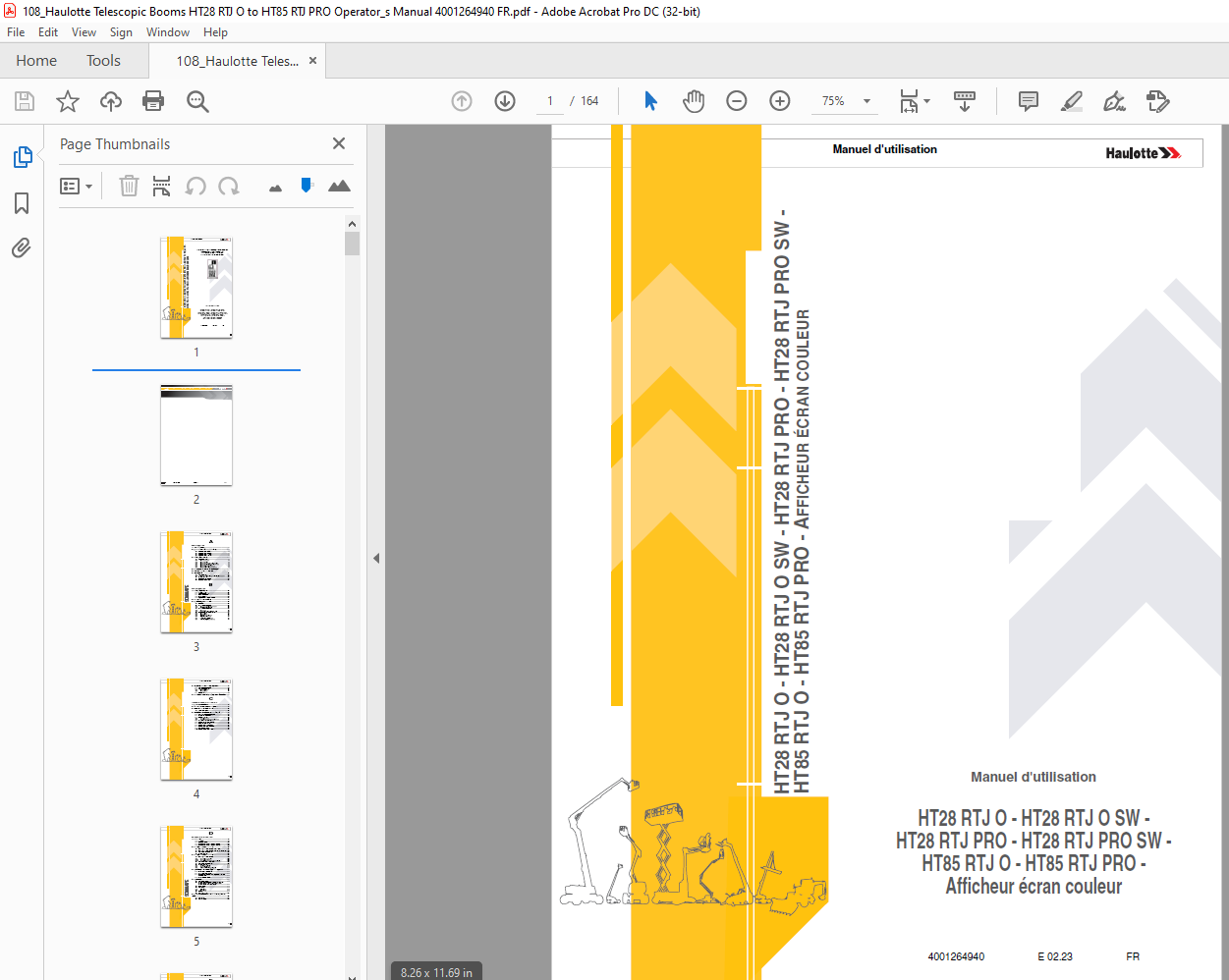Select page 4 thumbnail

click(196, 730)
